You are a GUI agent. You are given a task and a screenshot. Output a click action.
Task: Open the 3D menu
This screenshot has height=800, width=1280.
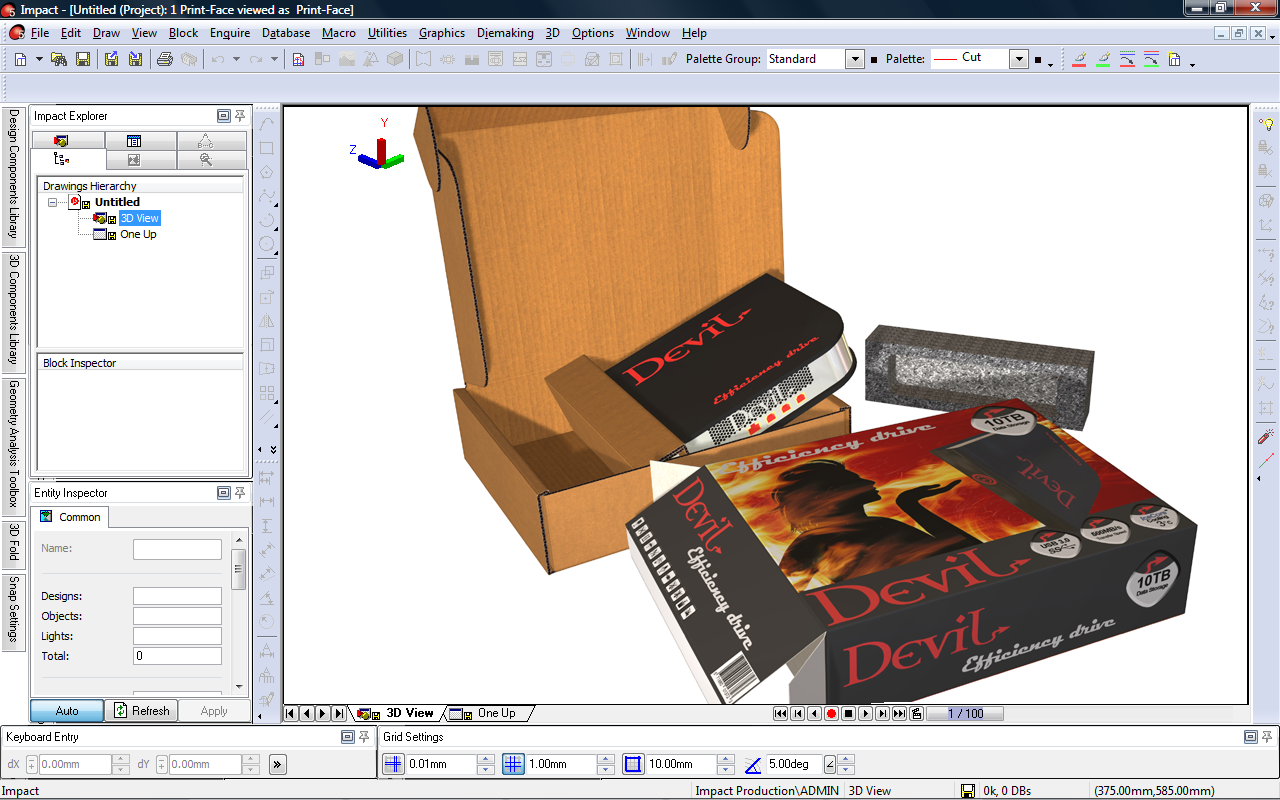553,33
